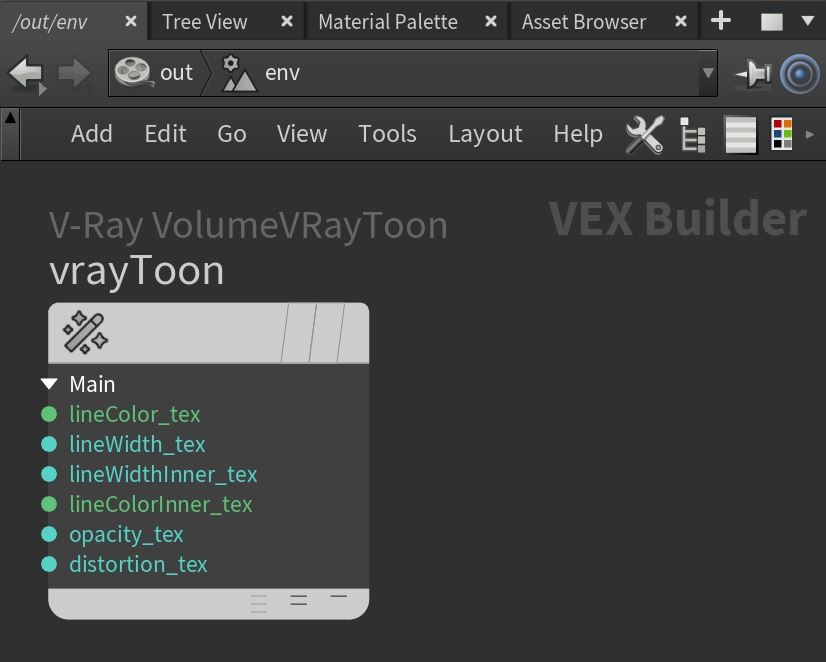Click the vrayToon node name label
Image resolution: width=826 pixels, height=662 pixels.
point(137,271)
